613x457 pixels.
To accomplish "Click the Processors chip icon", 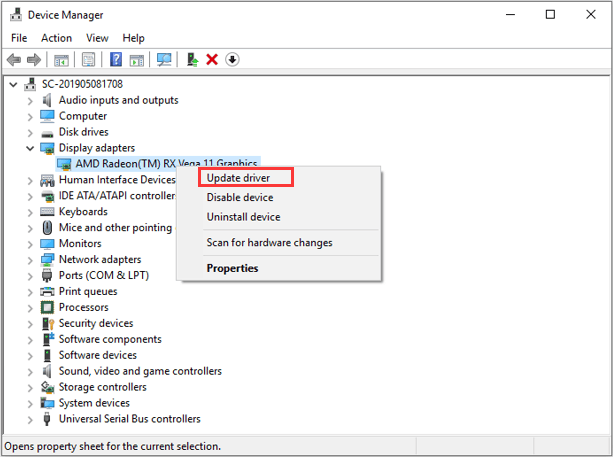I will point(47,307).
